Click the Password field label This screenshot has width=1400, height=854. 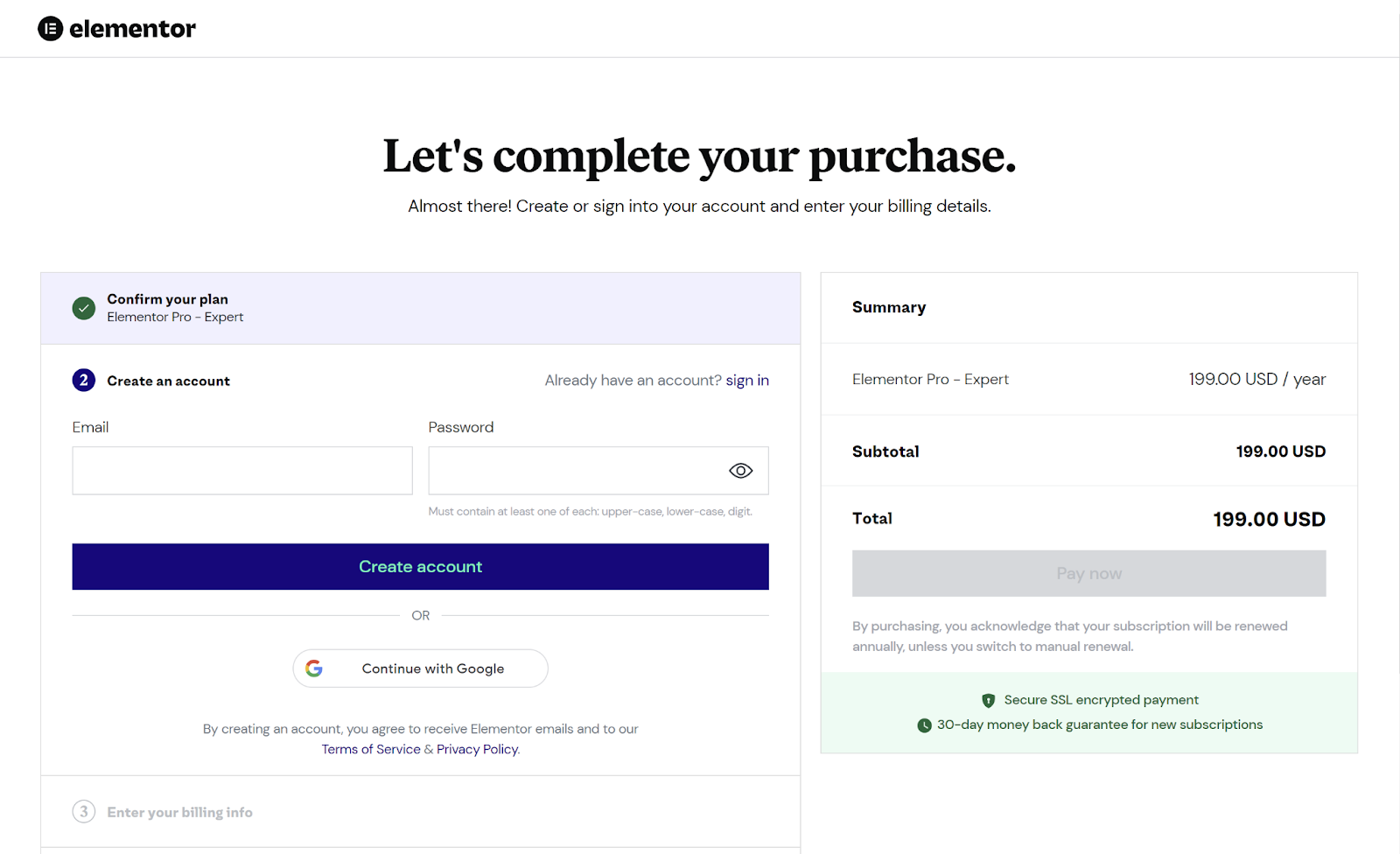pyautogui.click(x=461, y=427)
